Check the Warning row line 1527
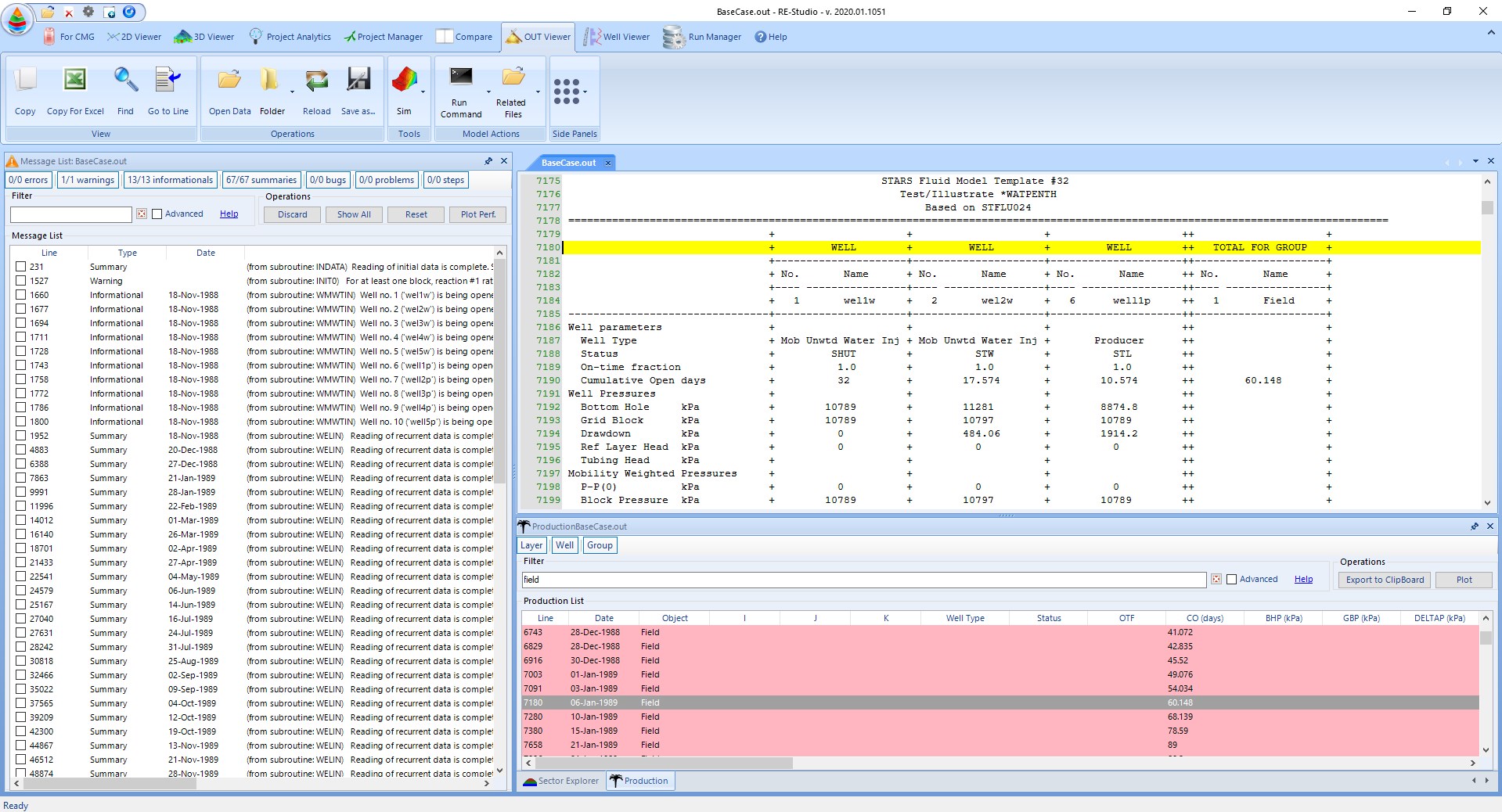The image size is (1502, 812). click(21, 281)
